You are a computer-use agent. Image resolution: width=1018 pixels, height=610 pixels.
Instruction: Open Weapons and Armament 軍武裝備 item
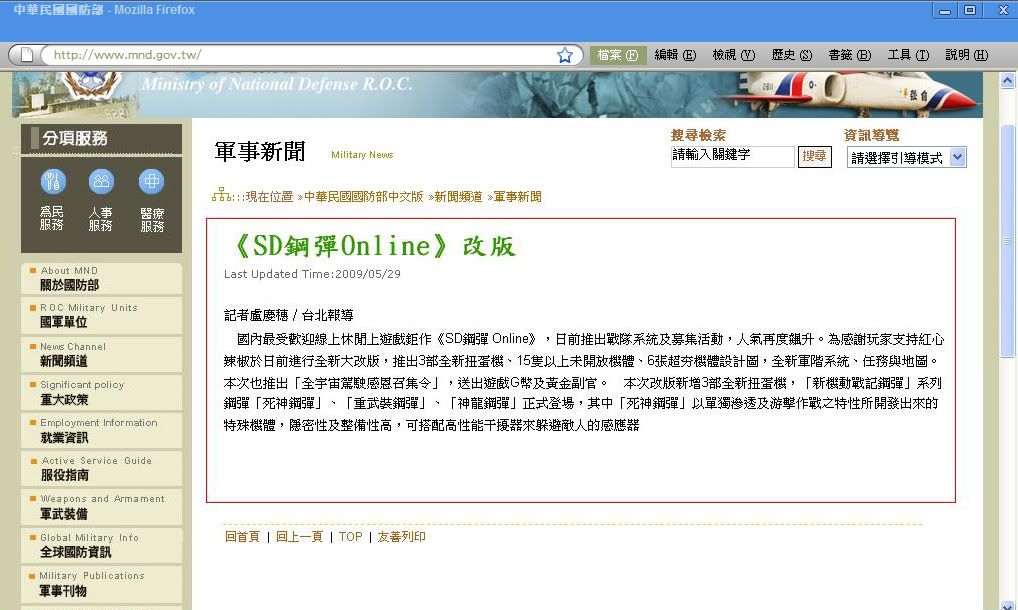(x=101, y=507)
